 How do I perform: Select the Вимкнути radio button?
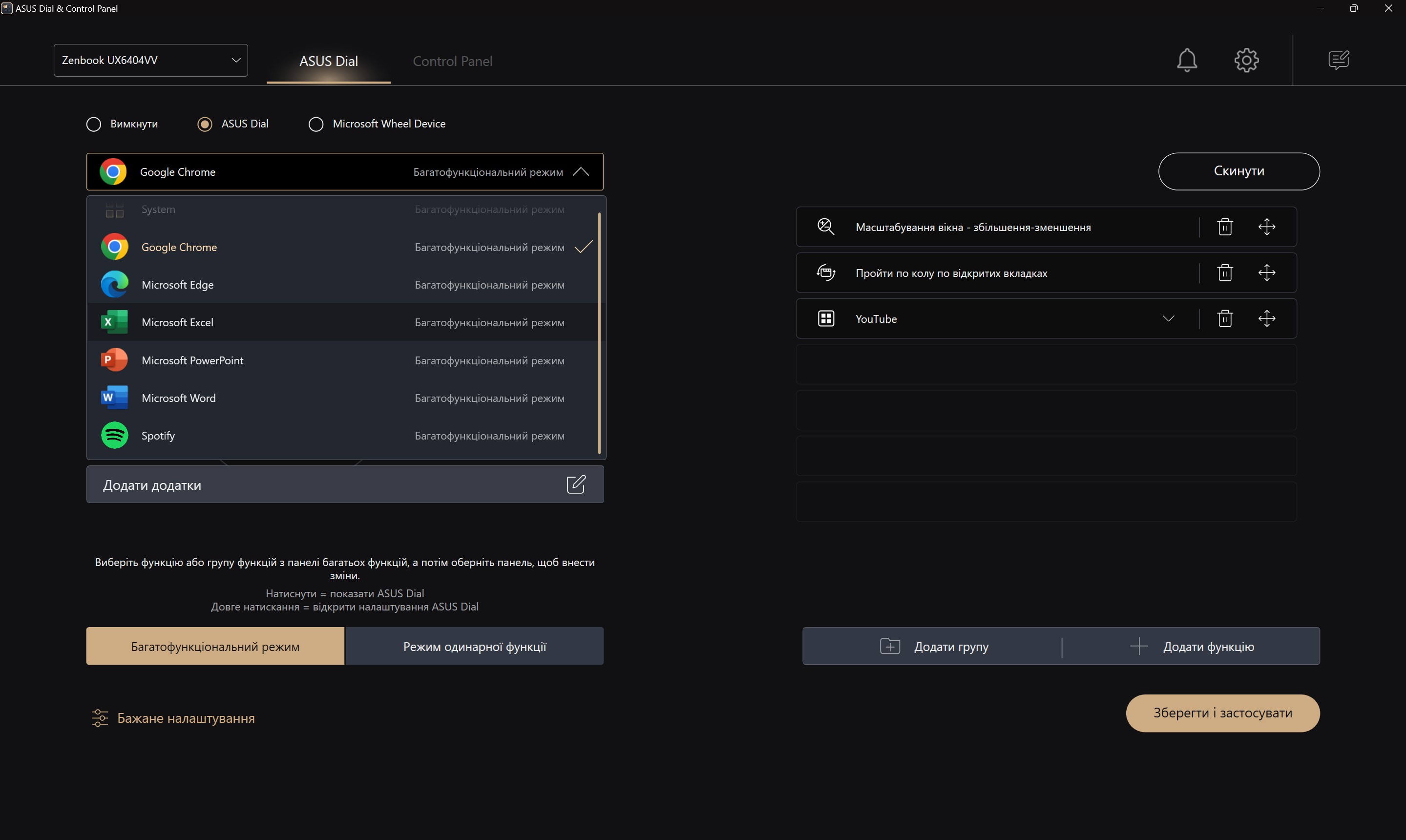tap(94, 124)
